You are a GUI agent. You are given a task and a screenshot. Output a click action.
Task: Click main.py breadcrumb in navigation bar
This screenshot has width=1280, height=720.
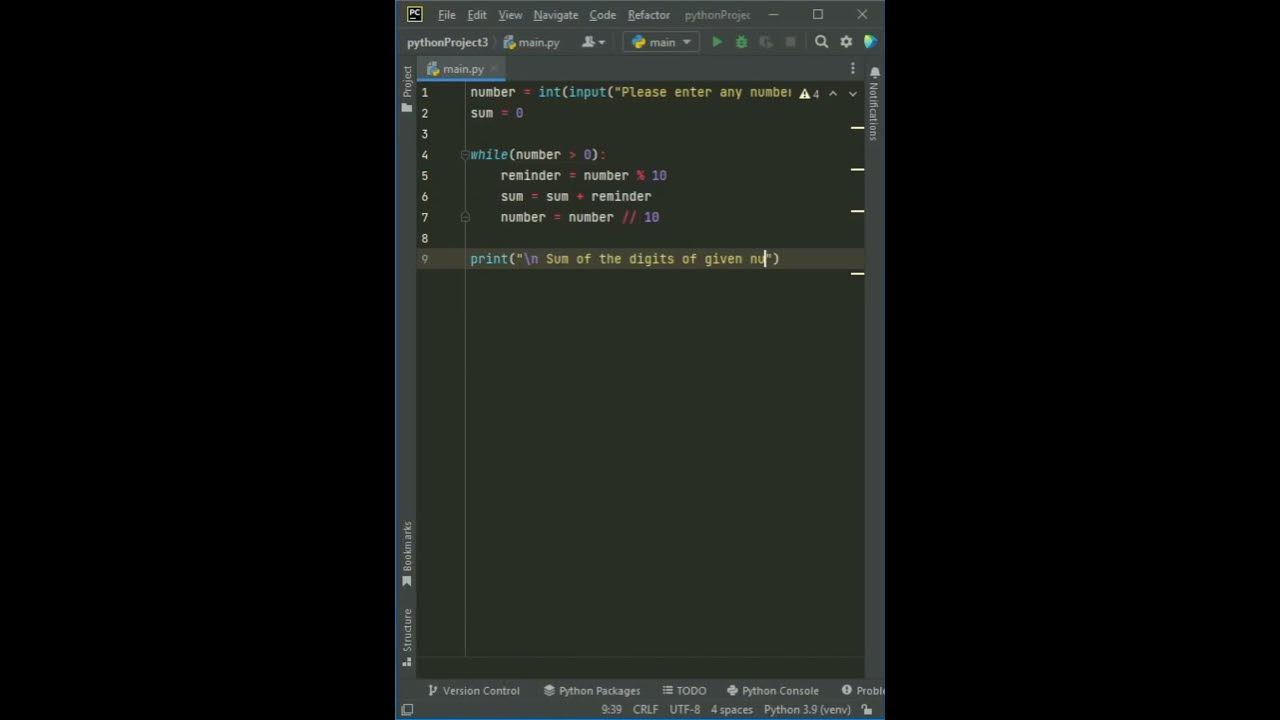[x=532, y=42]
